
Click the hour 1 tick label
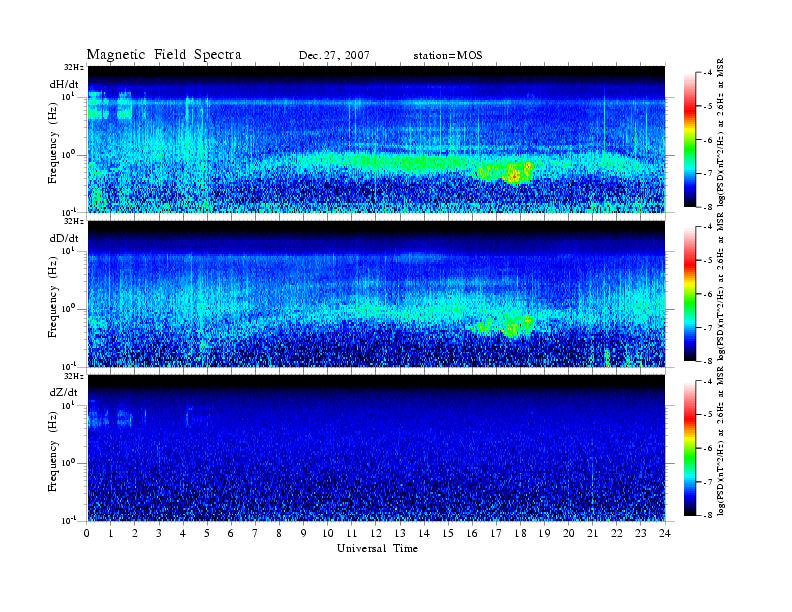coord(111,533)
